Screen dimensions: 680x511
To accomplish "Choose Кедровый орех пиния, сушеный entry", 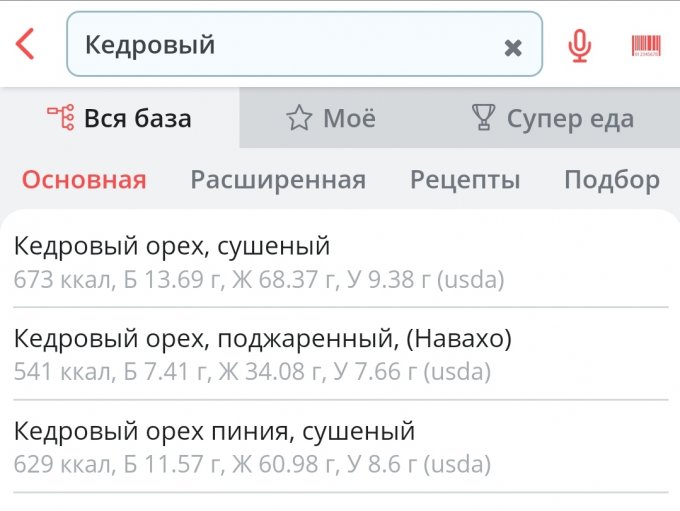I will [214, 432].
